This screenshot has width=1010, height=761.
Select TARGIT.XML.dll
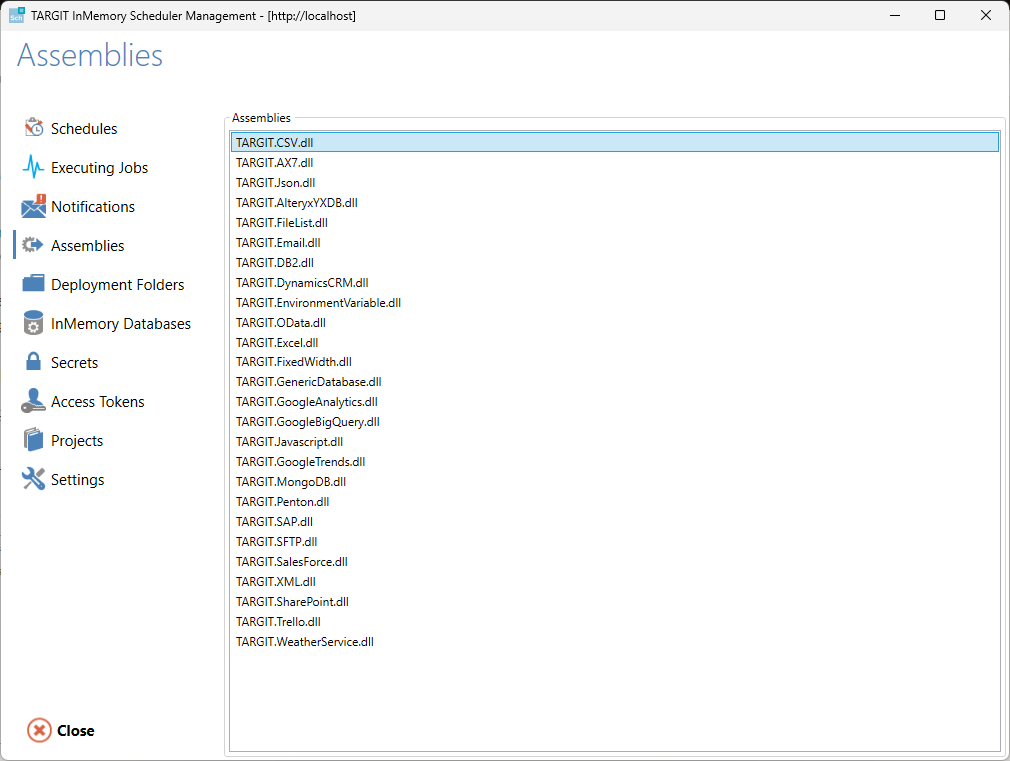coord(615,581)
